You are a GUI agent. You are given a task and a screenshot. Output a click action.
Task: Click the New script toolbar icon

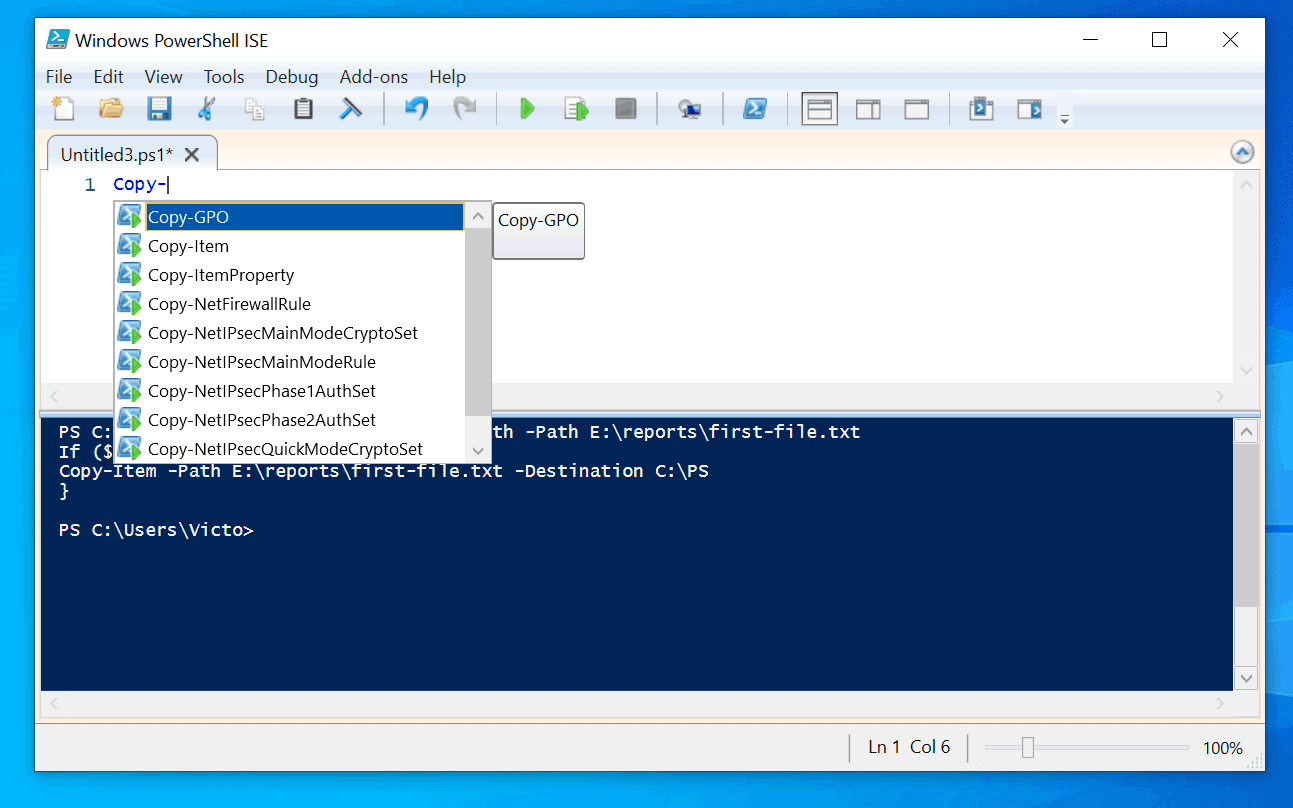click(x=63, y=108)
